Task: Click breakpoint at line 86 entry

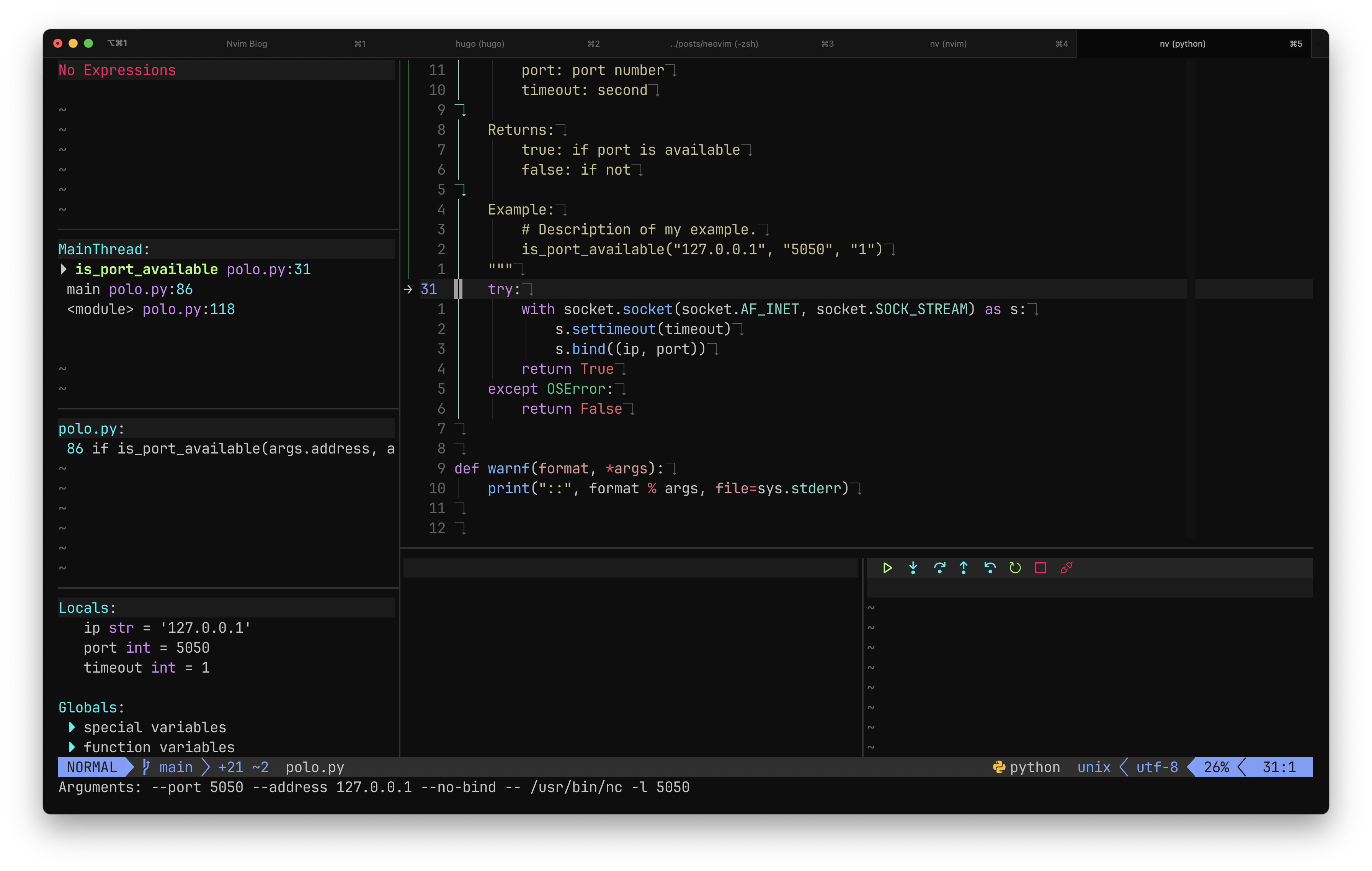Action: coord(231,449)
